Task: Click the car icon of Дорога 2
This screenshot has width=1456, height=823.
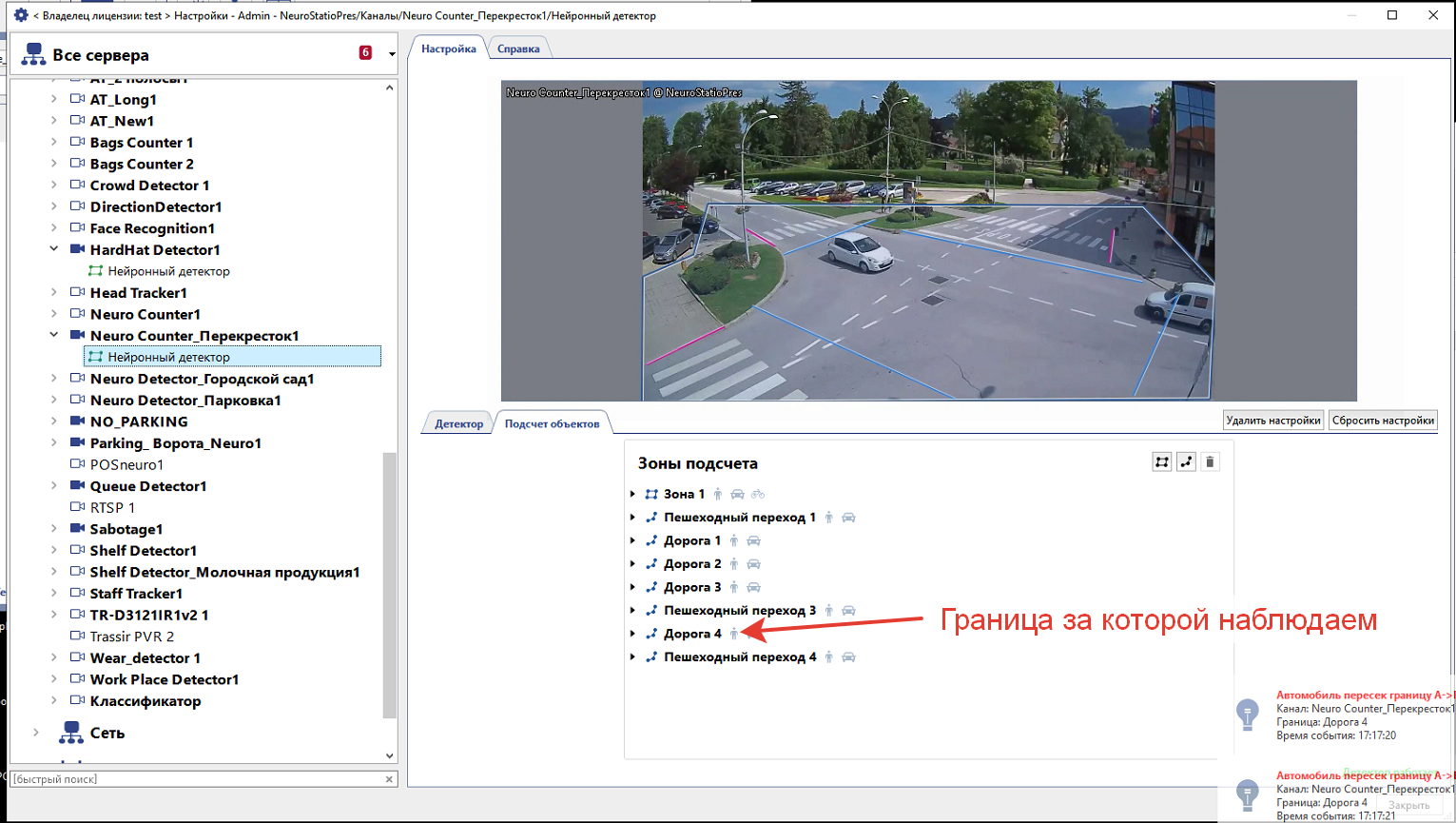Action: [753, 564]
